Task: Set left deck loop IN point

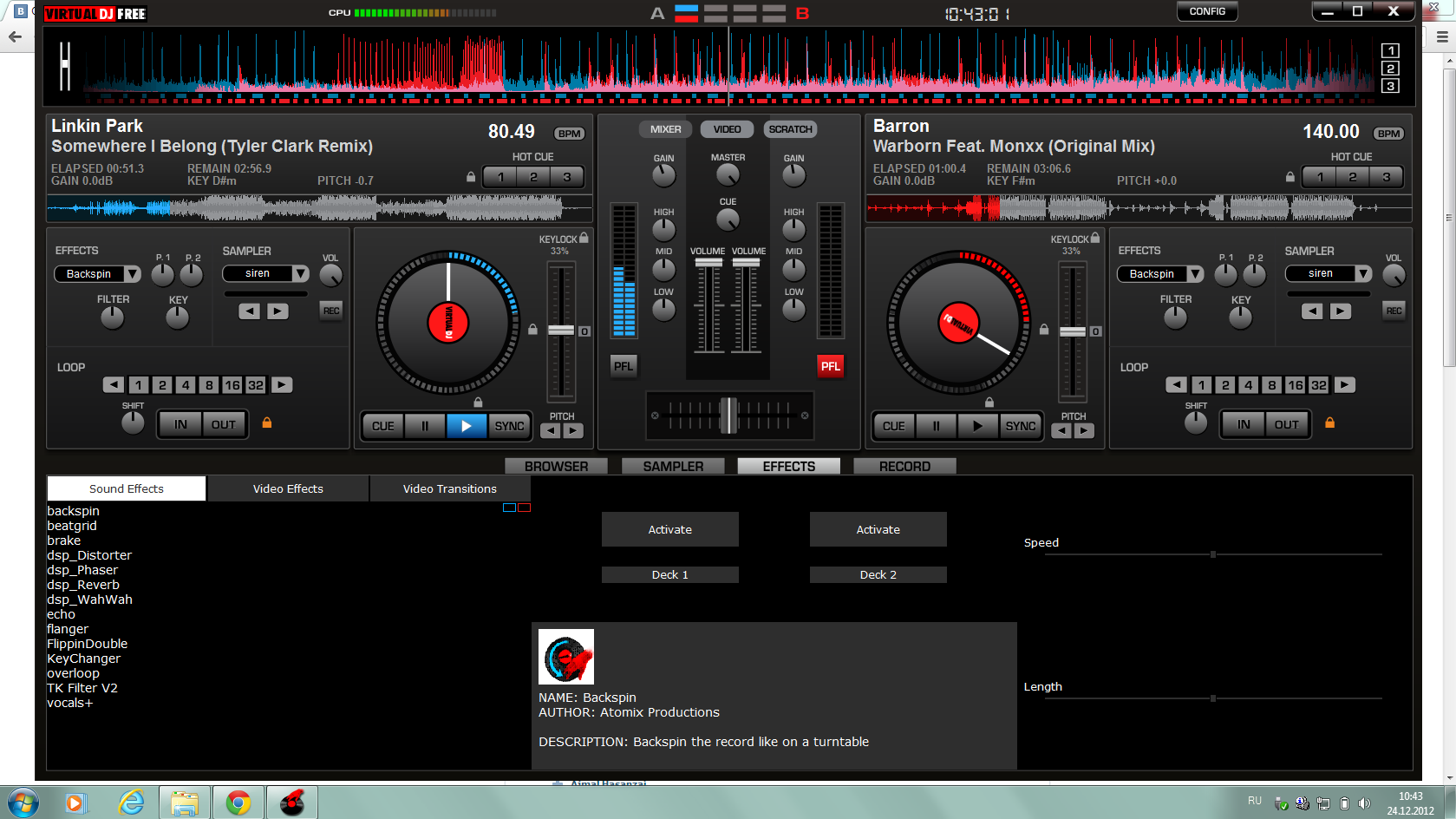Action: click(x=180, y=424)
